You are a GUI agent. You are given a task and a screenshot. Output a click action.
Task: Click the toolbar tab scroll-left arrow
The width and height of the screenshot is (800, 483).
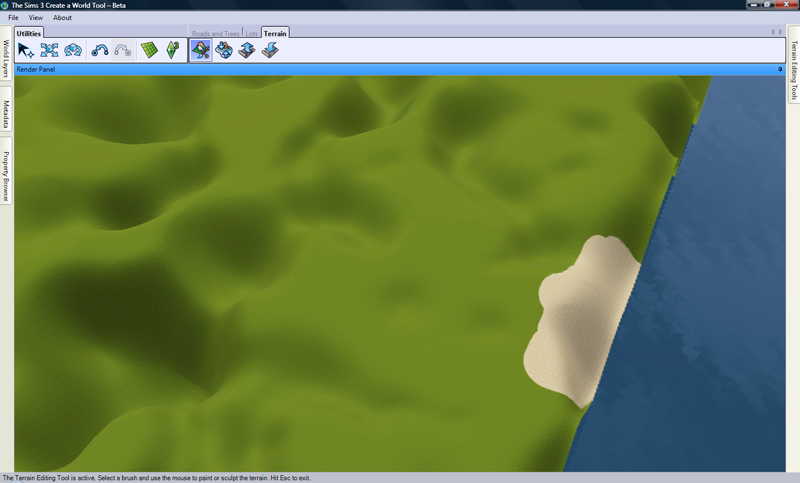pyautogui.click(x=772, y=32)
